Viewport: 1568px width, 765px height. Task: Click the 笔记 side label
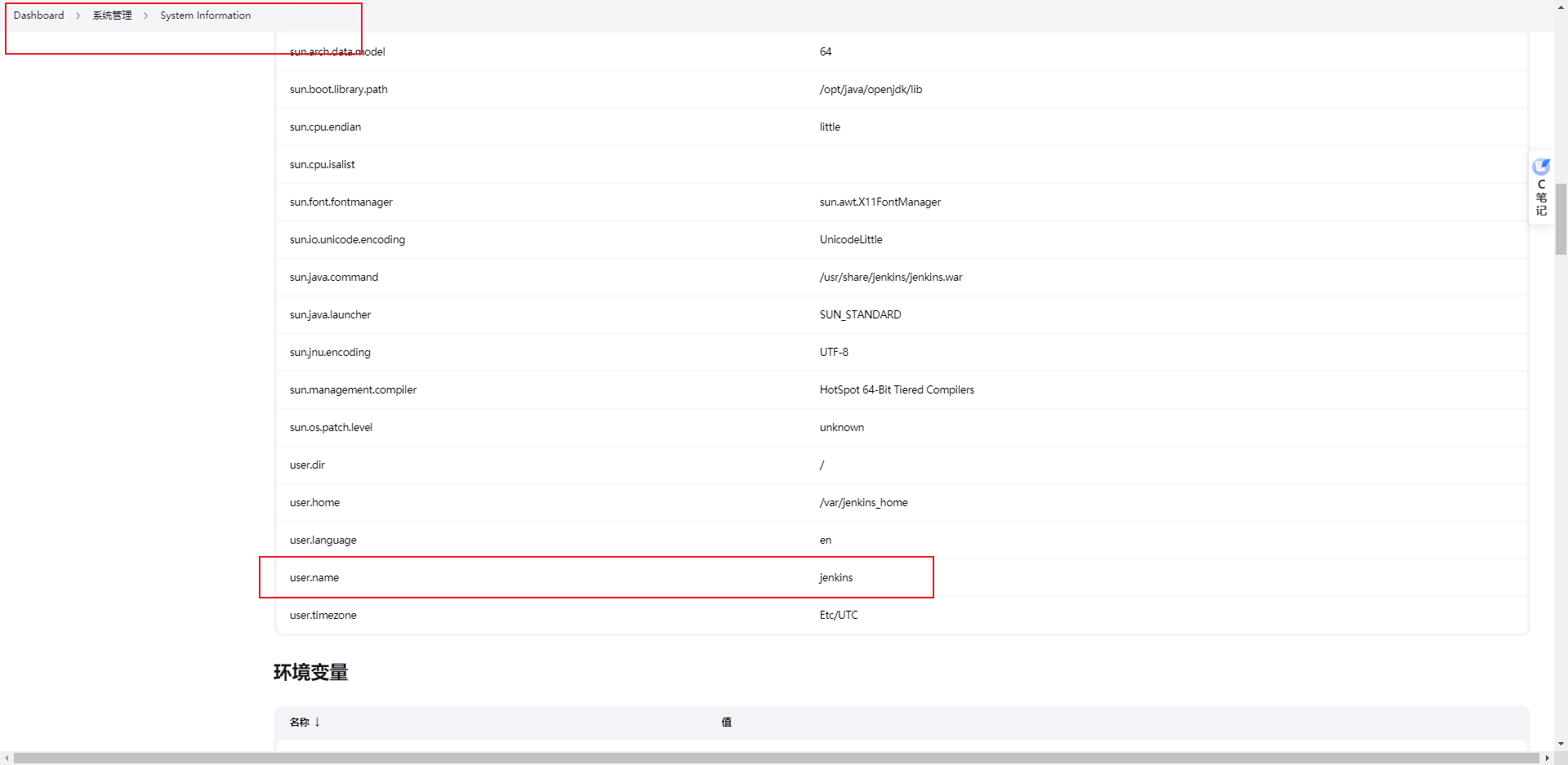(x=1541, y=204)
